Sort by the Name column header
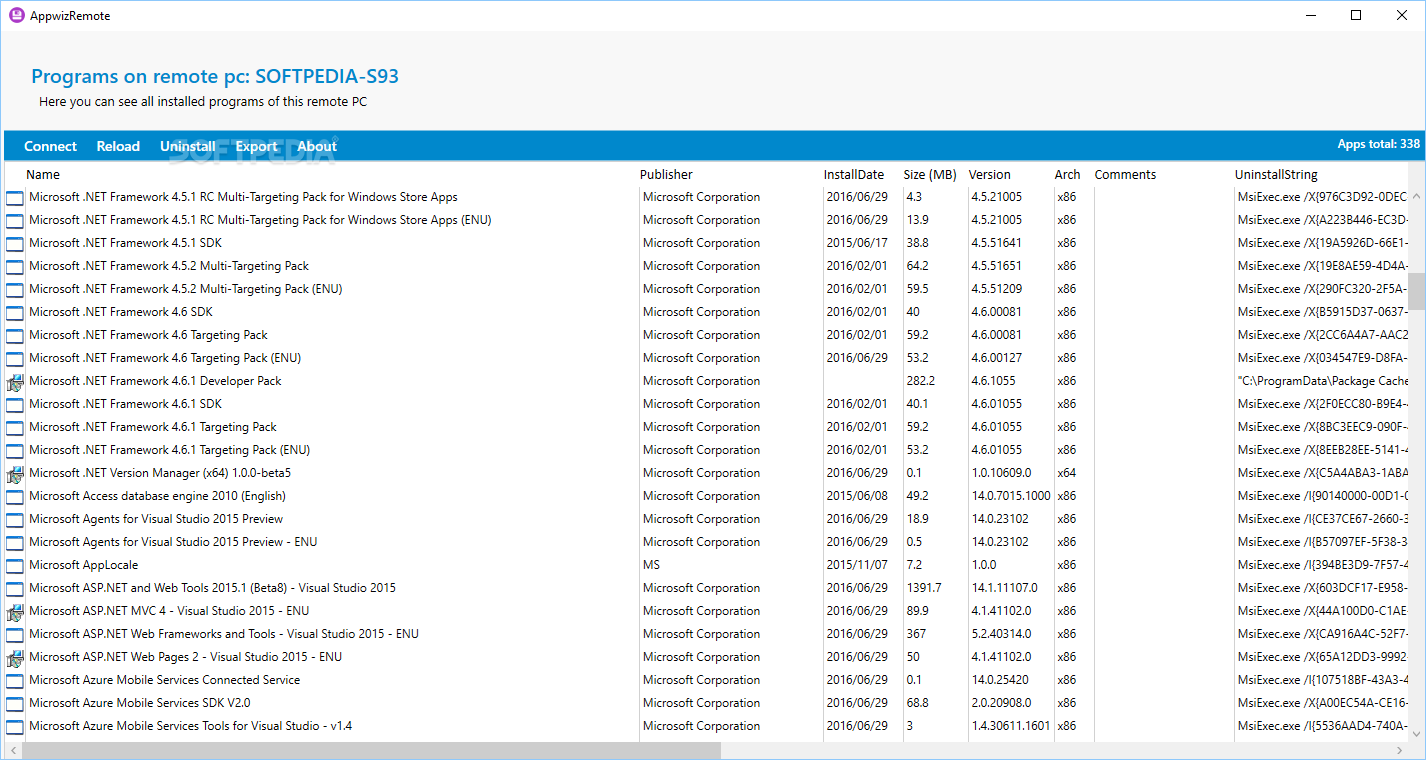 [x=43, y=174]
